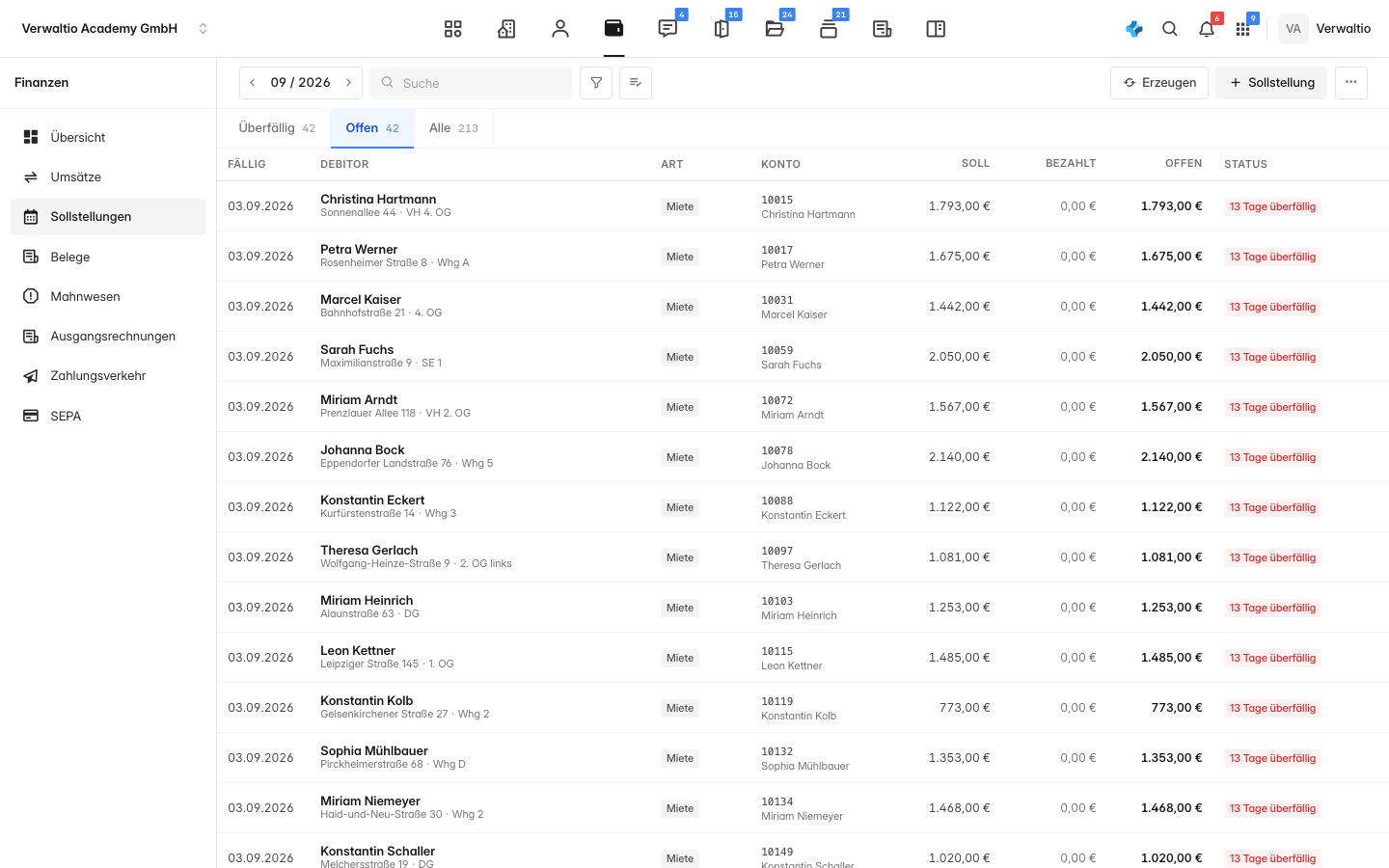The image size is (1389, 868).
Task: Open the messages icon with badge 4
Action: click(667, 29)
